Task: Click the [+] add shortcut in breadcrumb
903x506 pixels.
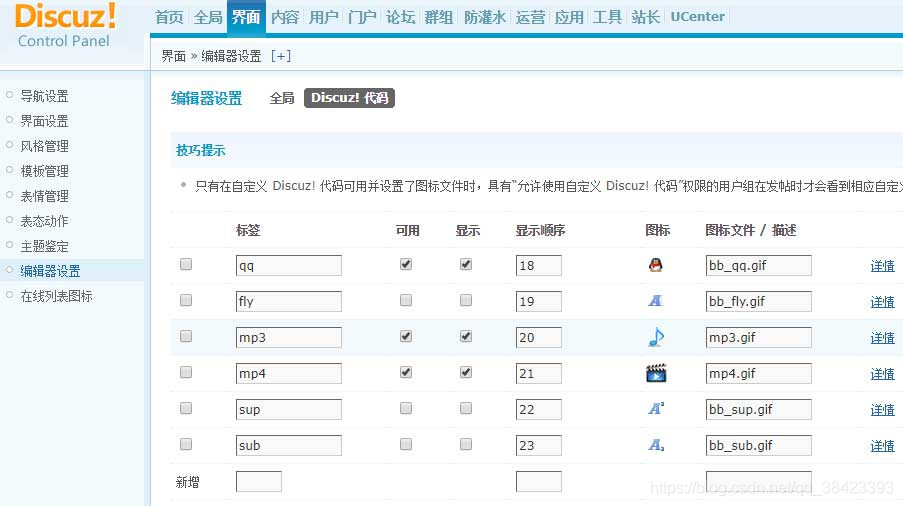Action: pos(281,56)
